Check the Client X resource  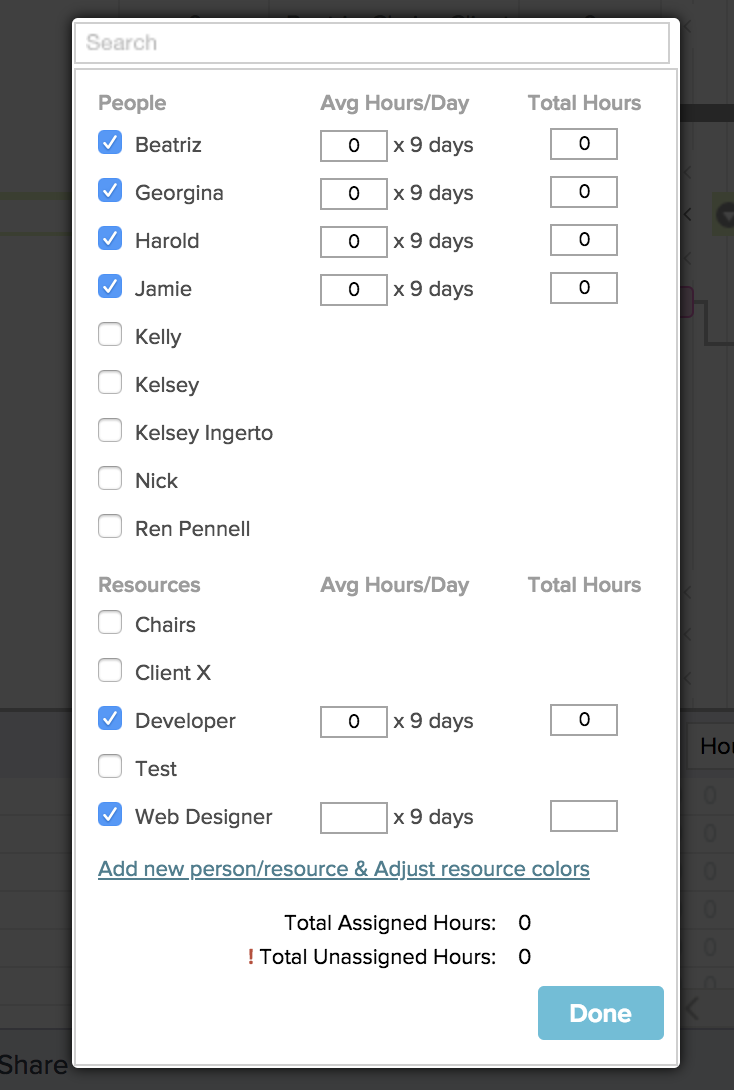[110, 670]
